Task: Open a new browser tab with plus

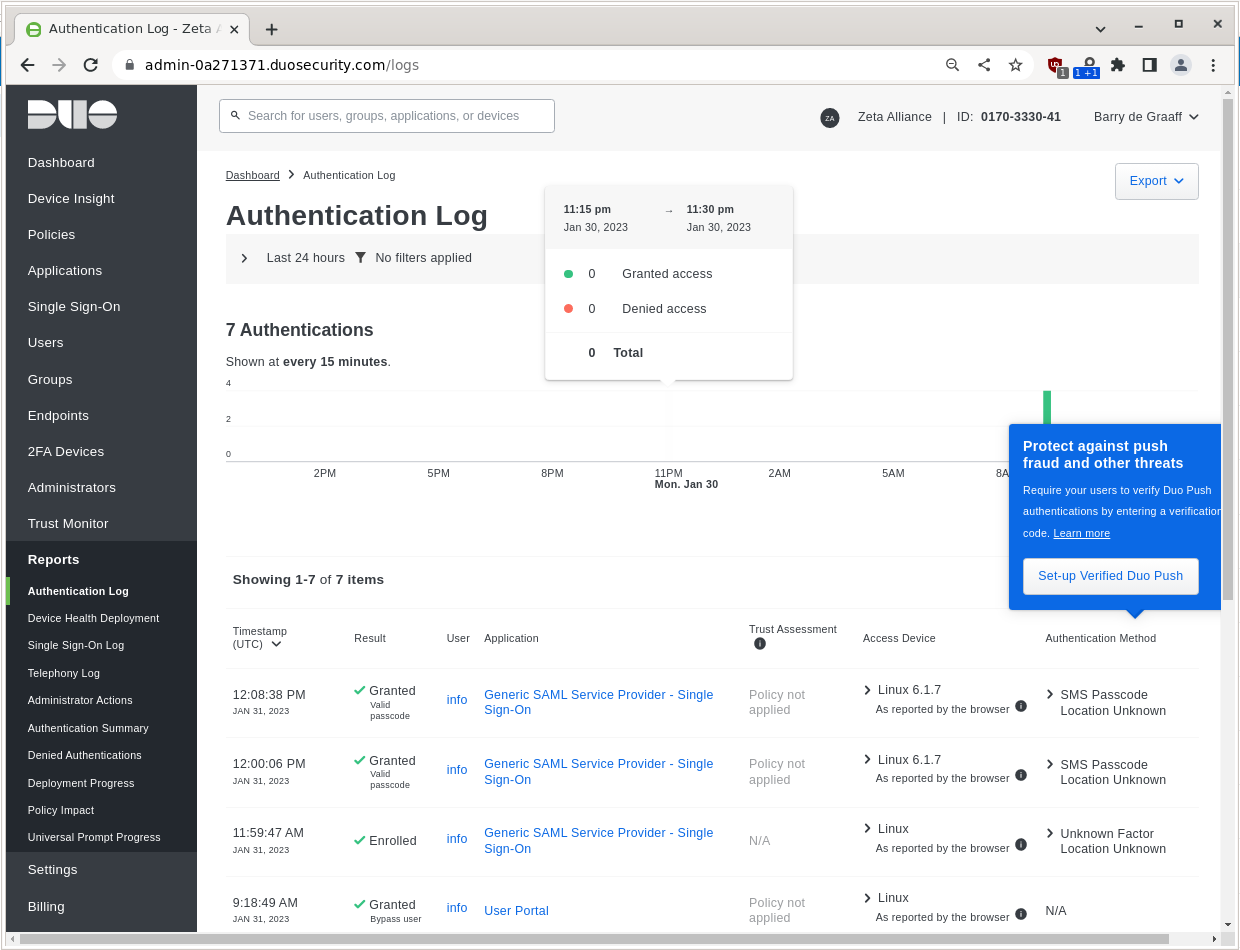Action: pyautogui.click(x=271, y=30)
